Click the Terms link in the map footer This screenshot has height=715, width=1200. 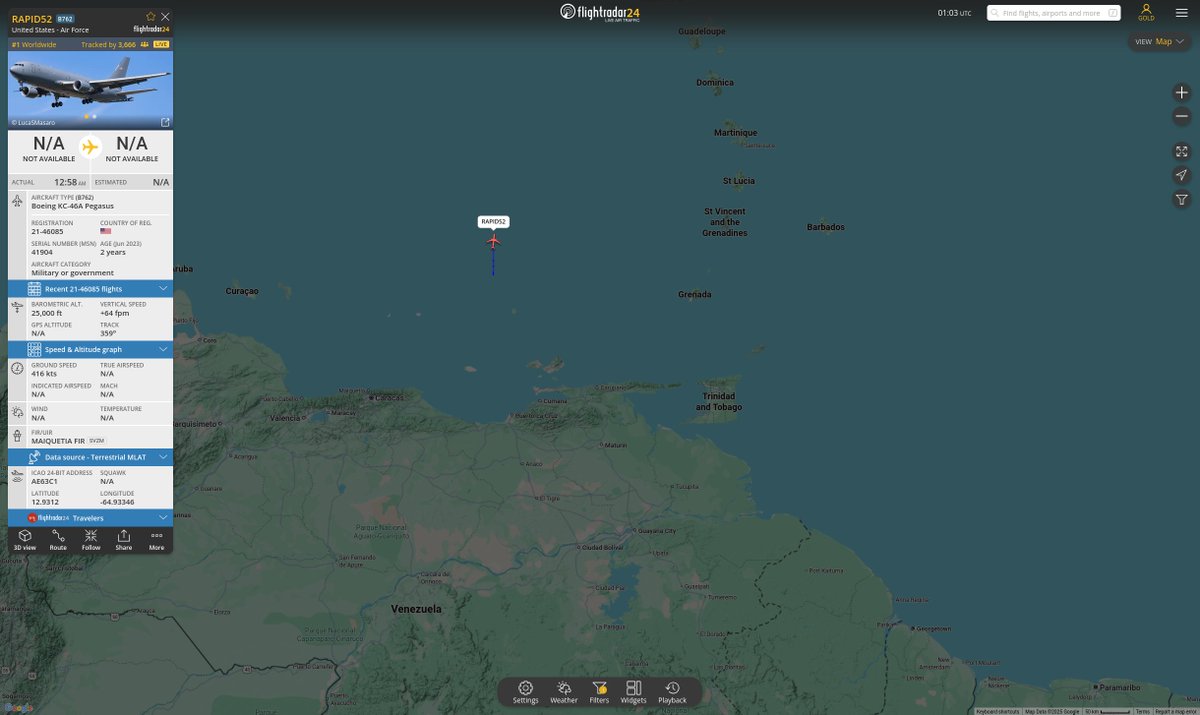pyautogui.click(x=1142, y=711)
